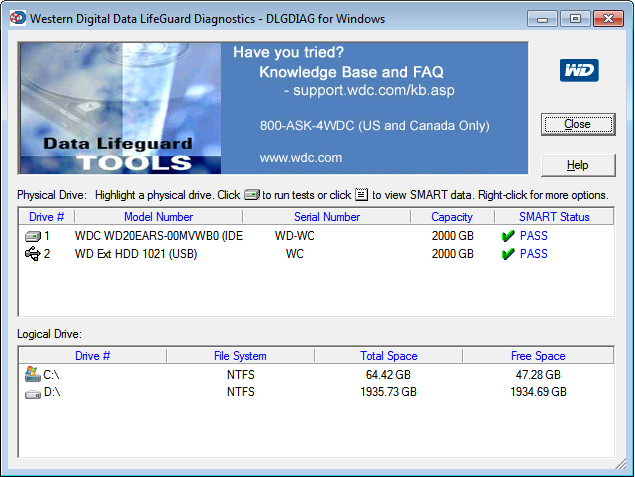Select the USB drive 2 icon
635x477 pixels.
(x=33, y=254)
